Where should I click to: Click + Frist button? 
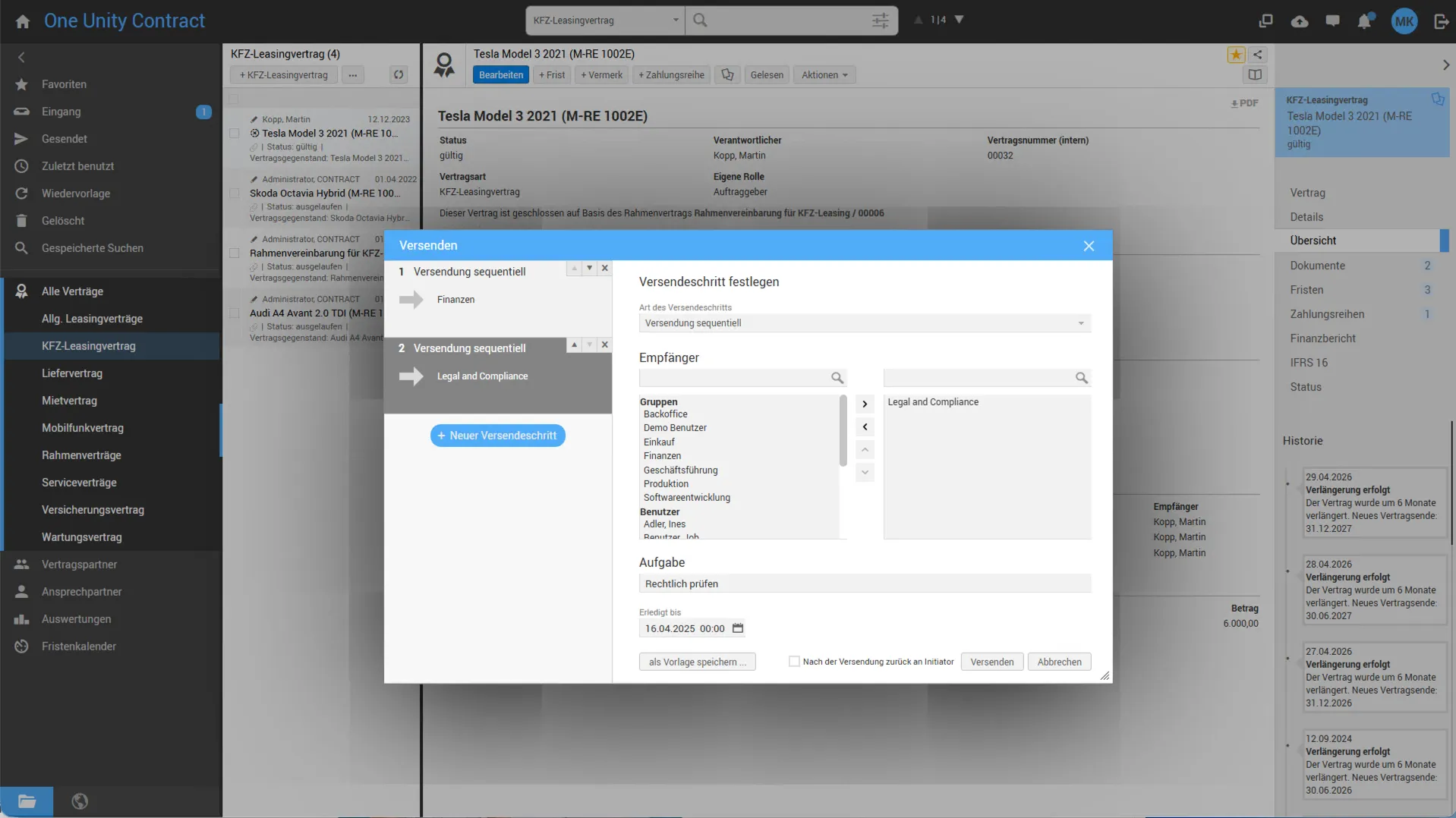point(552,74)
